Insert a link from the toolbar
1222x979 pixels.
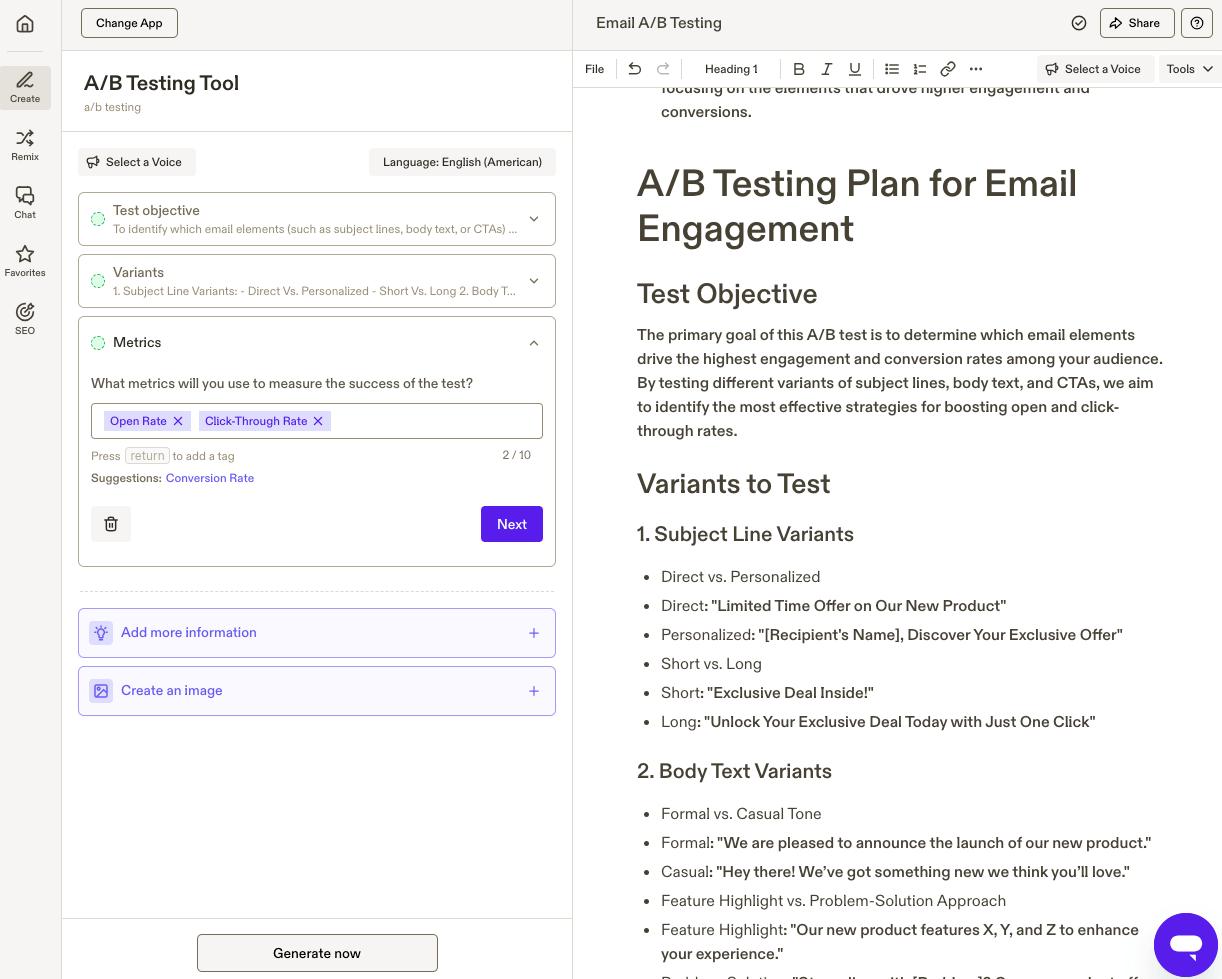(x=948, y=69)
